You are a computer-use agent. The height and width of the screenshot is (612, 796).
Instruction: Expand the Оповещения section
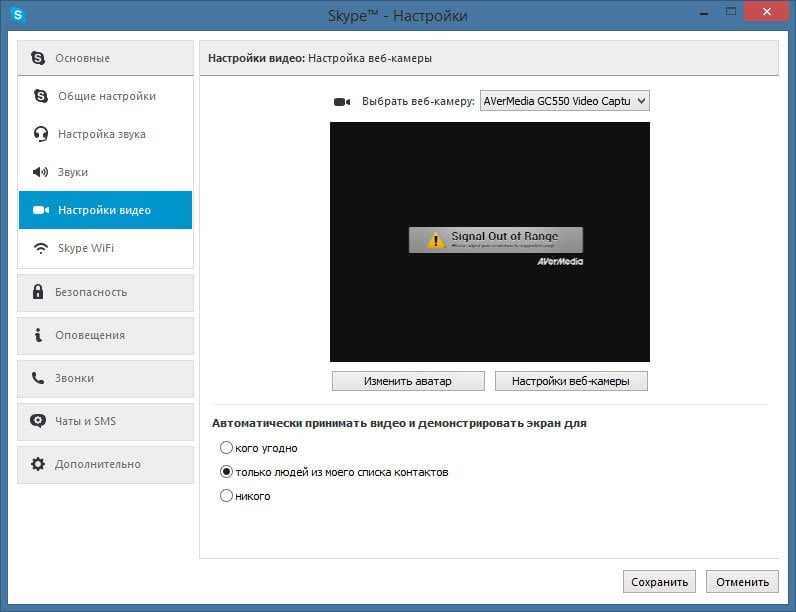(x=106, y=335)
